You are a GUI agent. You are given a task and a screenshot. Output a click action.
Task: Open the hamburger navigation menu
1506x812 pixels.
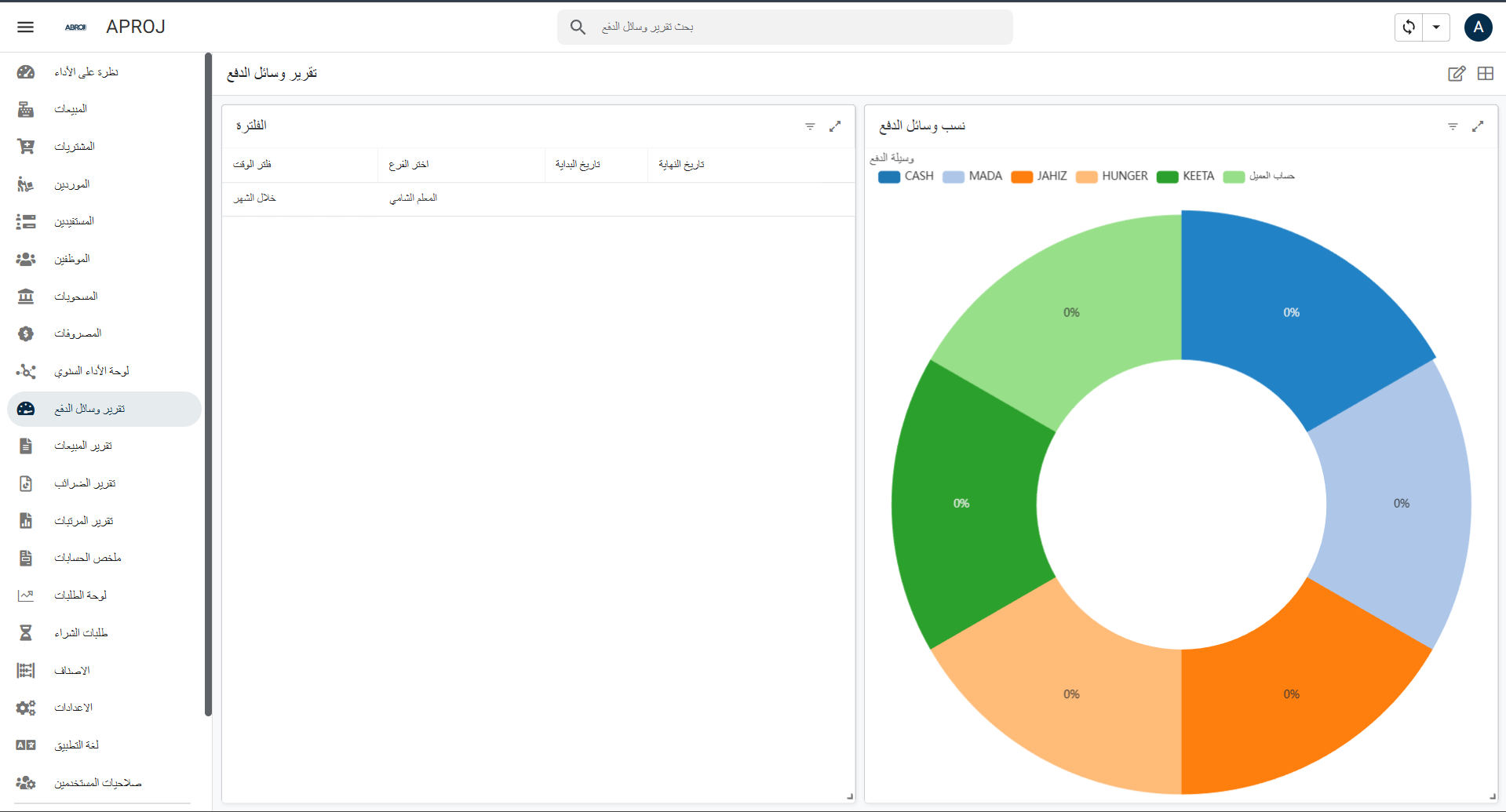click(25, 27)
